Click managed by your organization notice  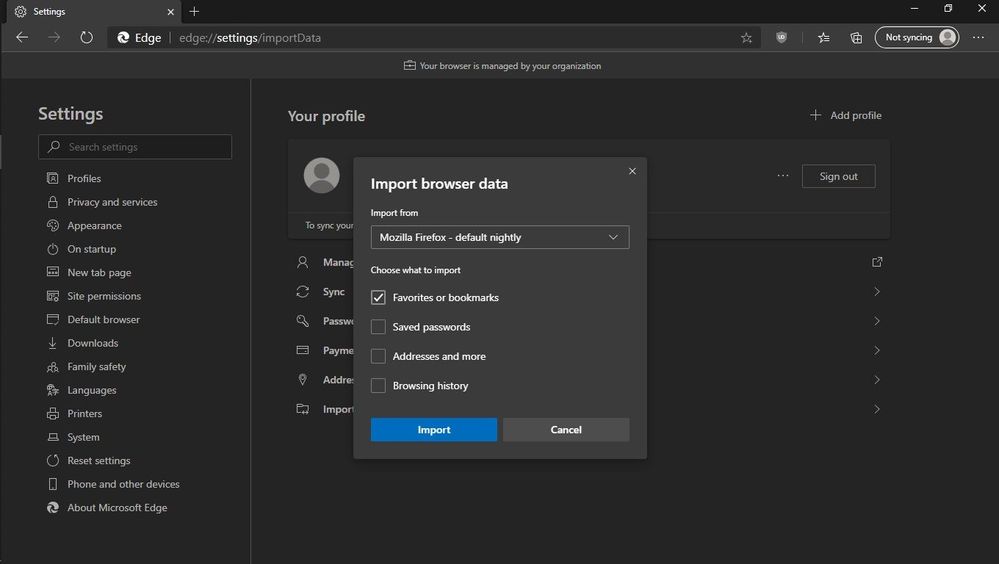click(x=502, y=66)
